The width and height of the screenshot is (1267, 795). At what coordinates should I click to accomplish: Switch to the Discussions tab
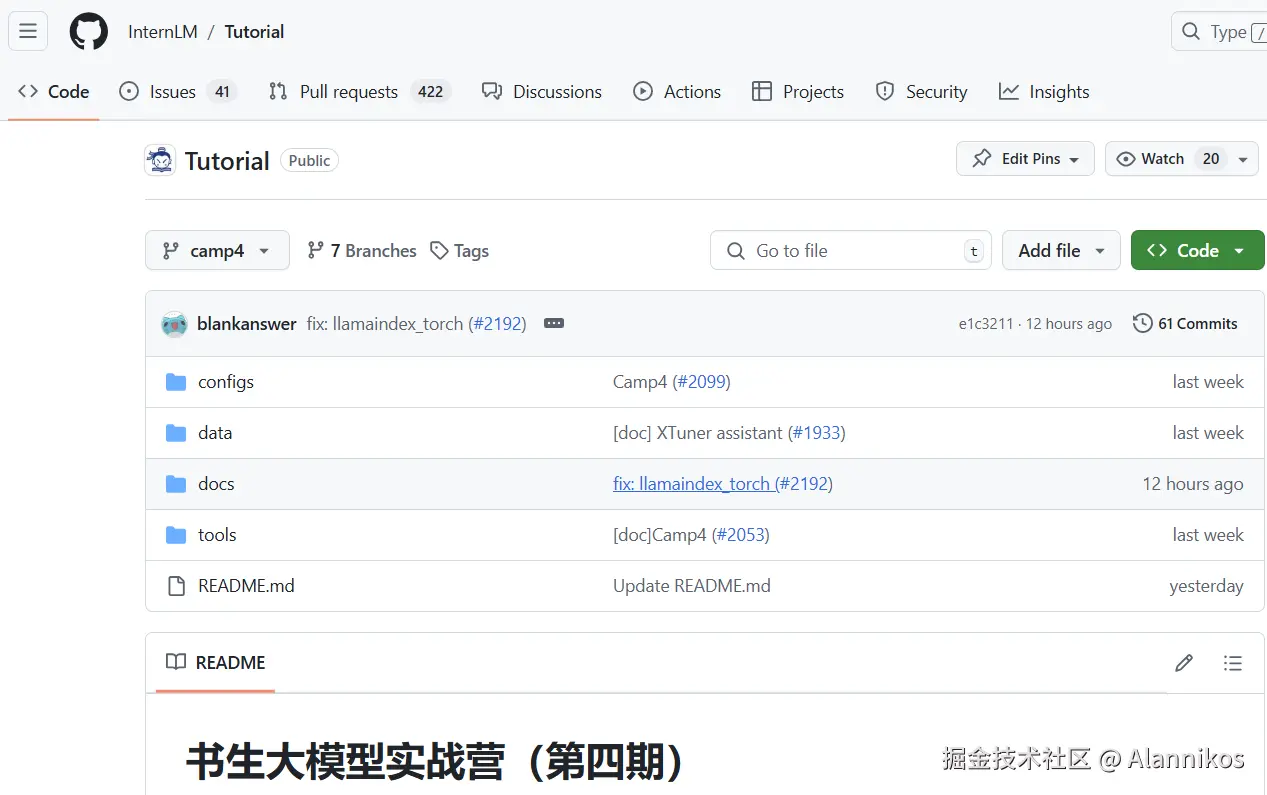pyautogui.click(x=542, y=91)
